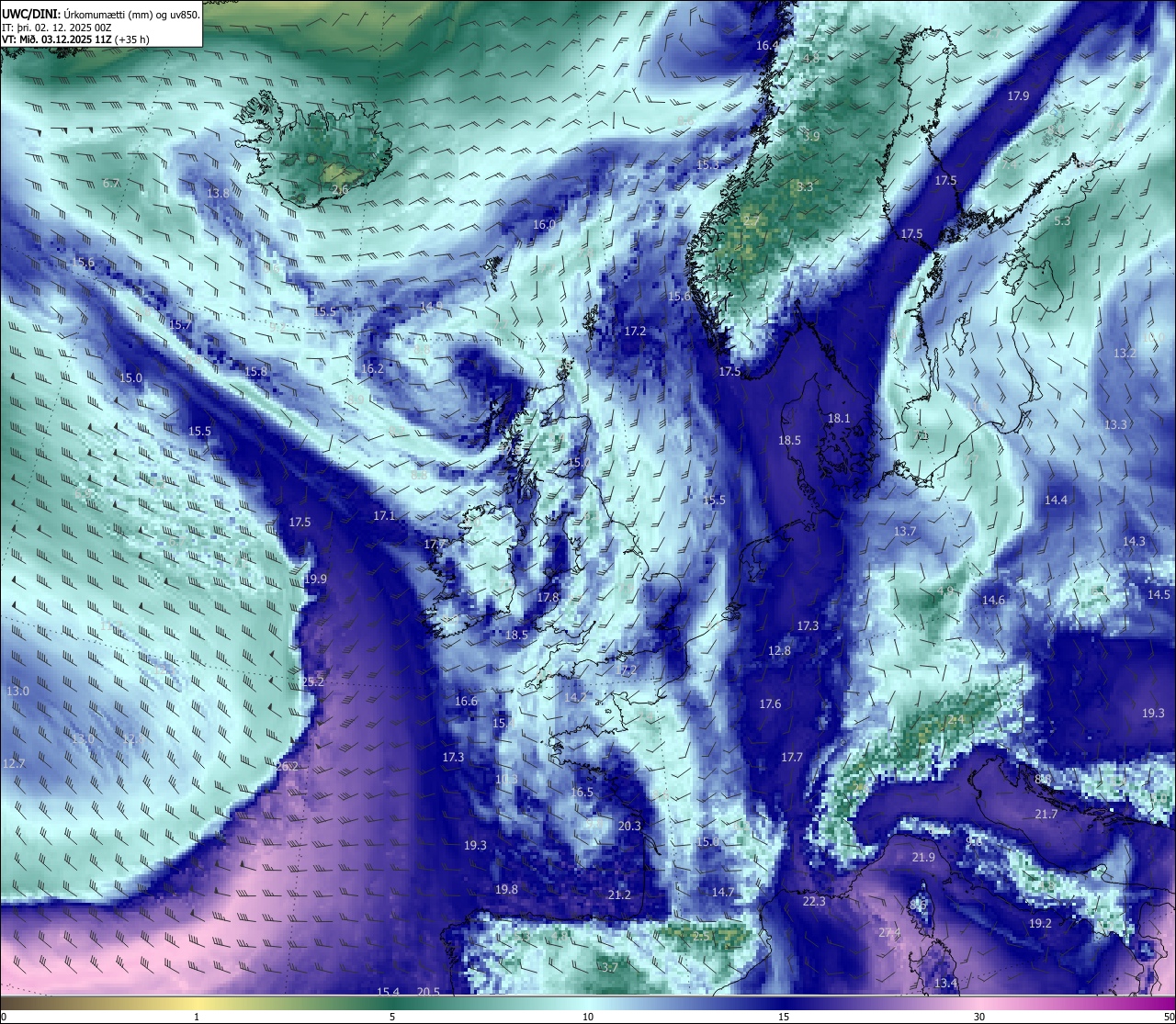Click the 30 tick on color scale
This screenshot has height=1024, width=1176.
(979, 1017)
